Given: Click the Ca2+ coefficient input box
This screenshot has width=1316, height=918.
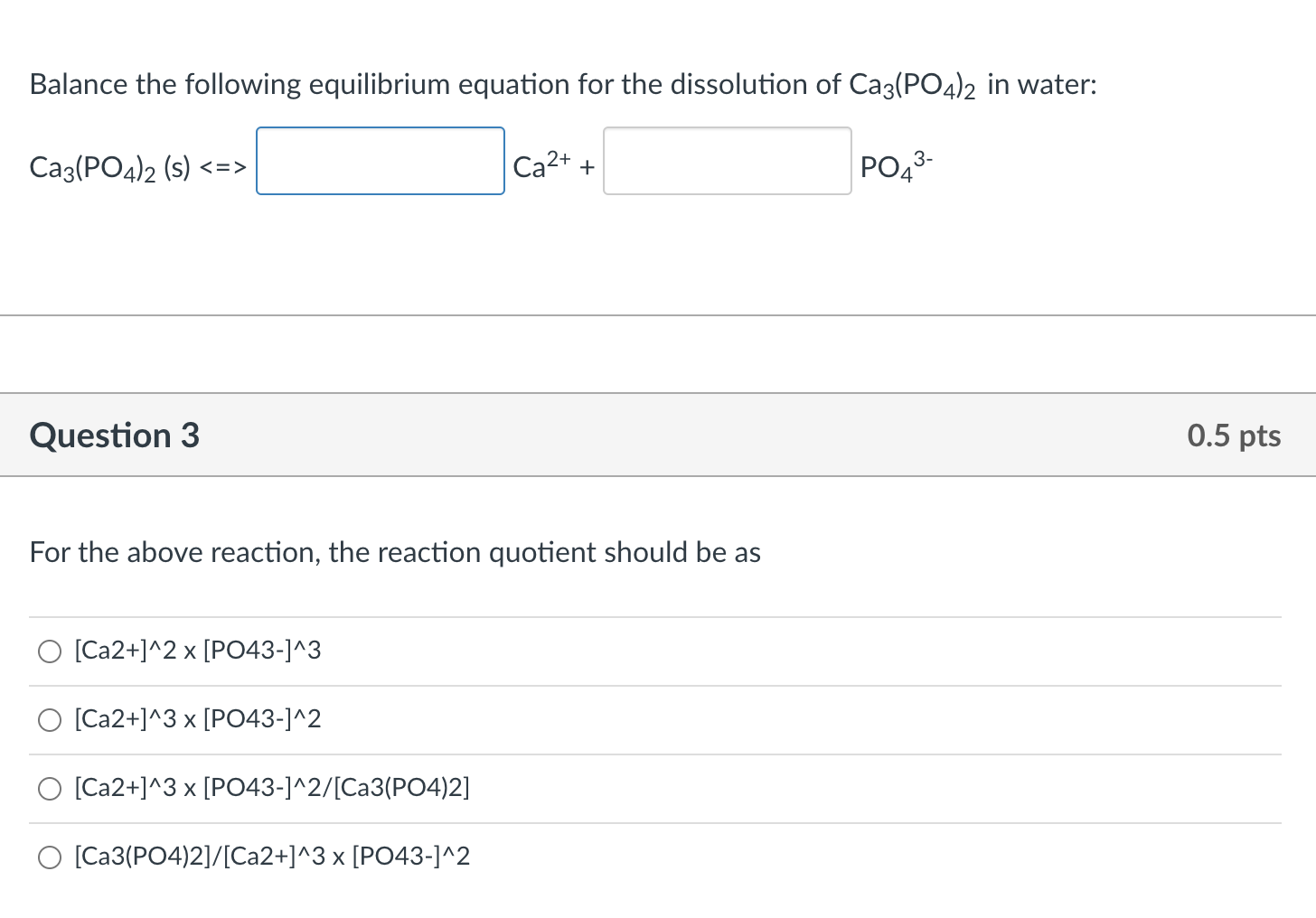Looking at the screenshot, I should pos(381,161).
